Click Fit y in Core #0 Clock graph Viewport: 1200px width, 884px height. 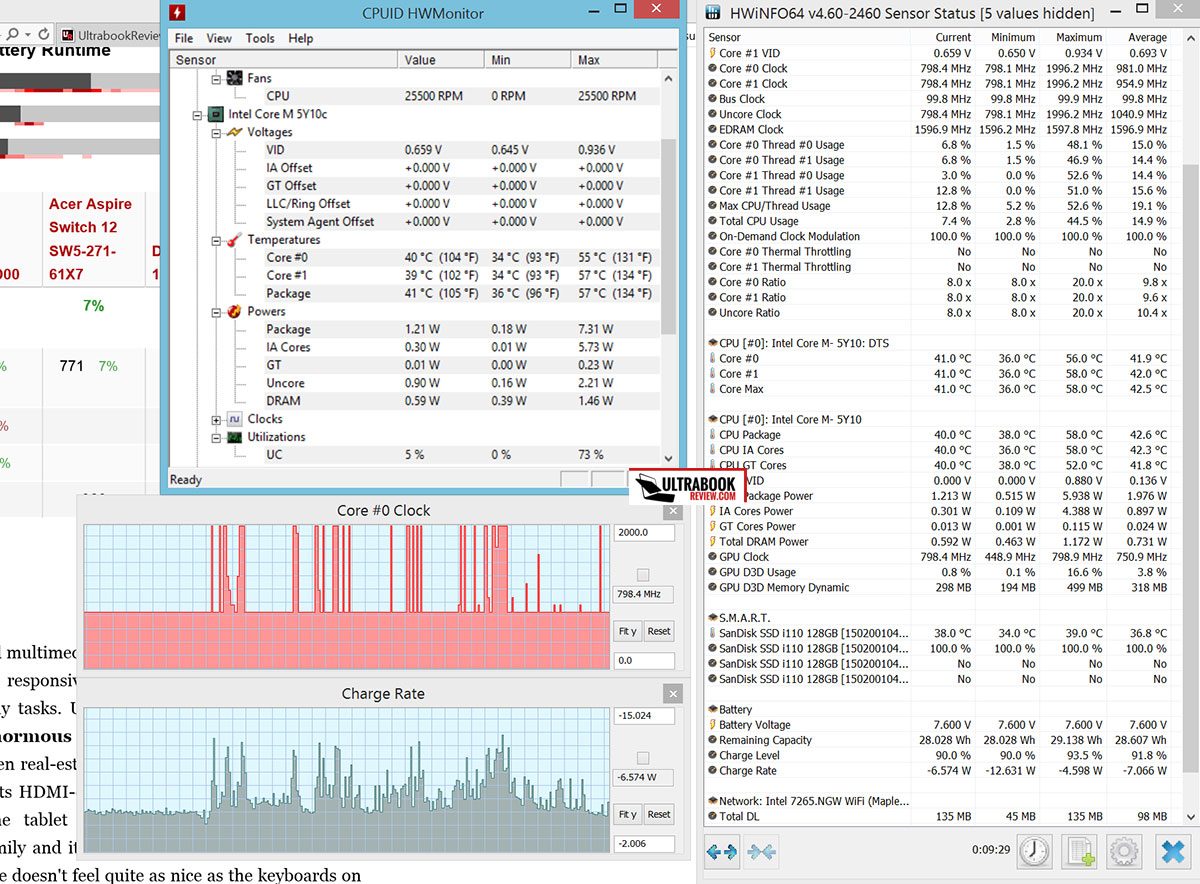point(627,631)
